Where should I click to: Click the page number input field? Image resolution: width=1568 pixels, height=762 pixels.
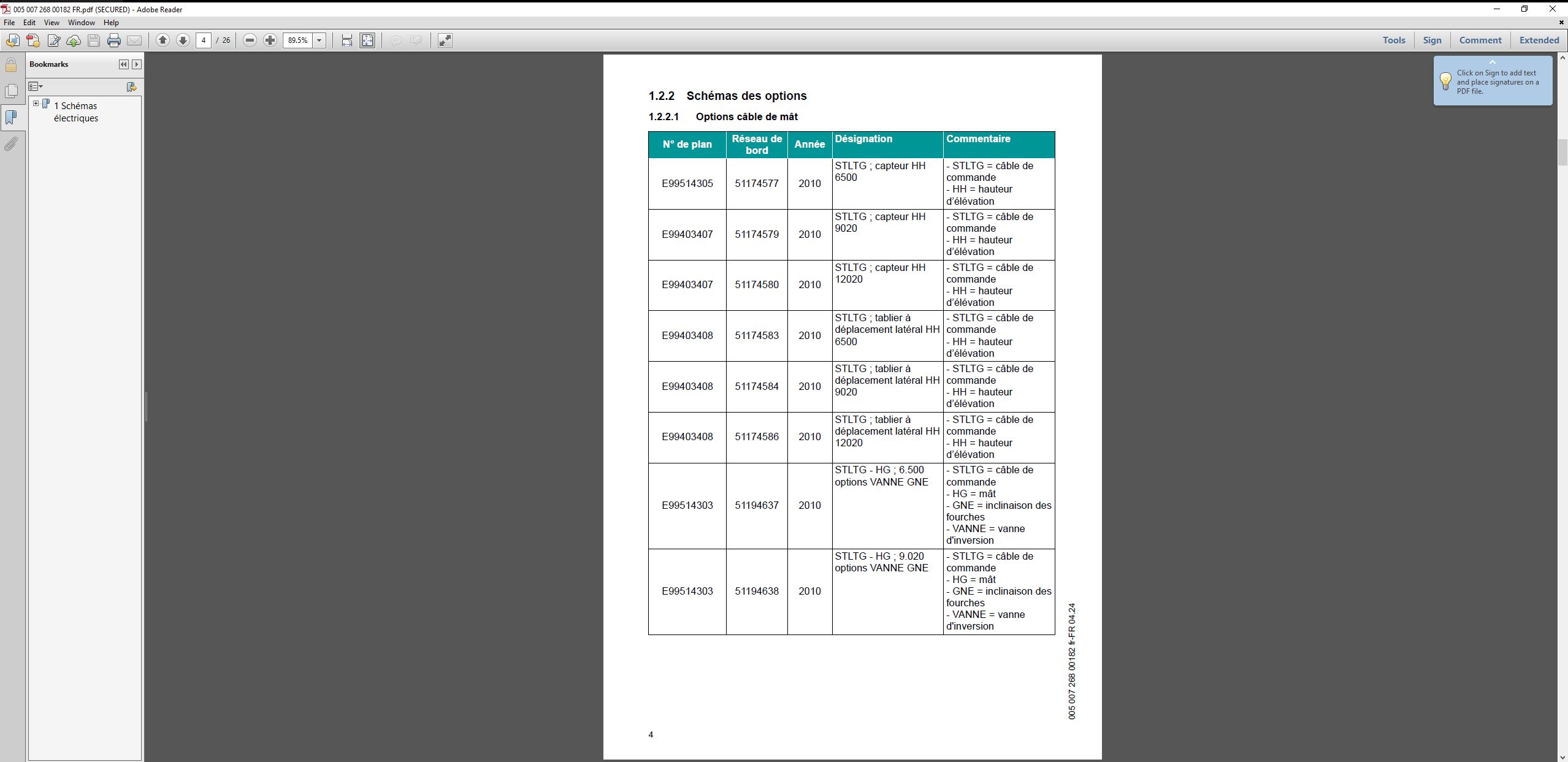point(204,40)
